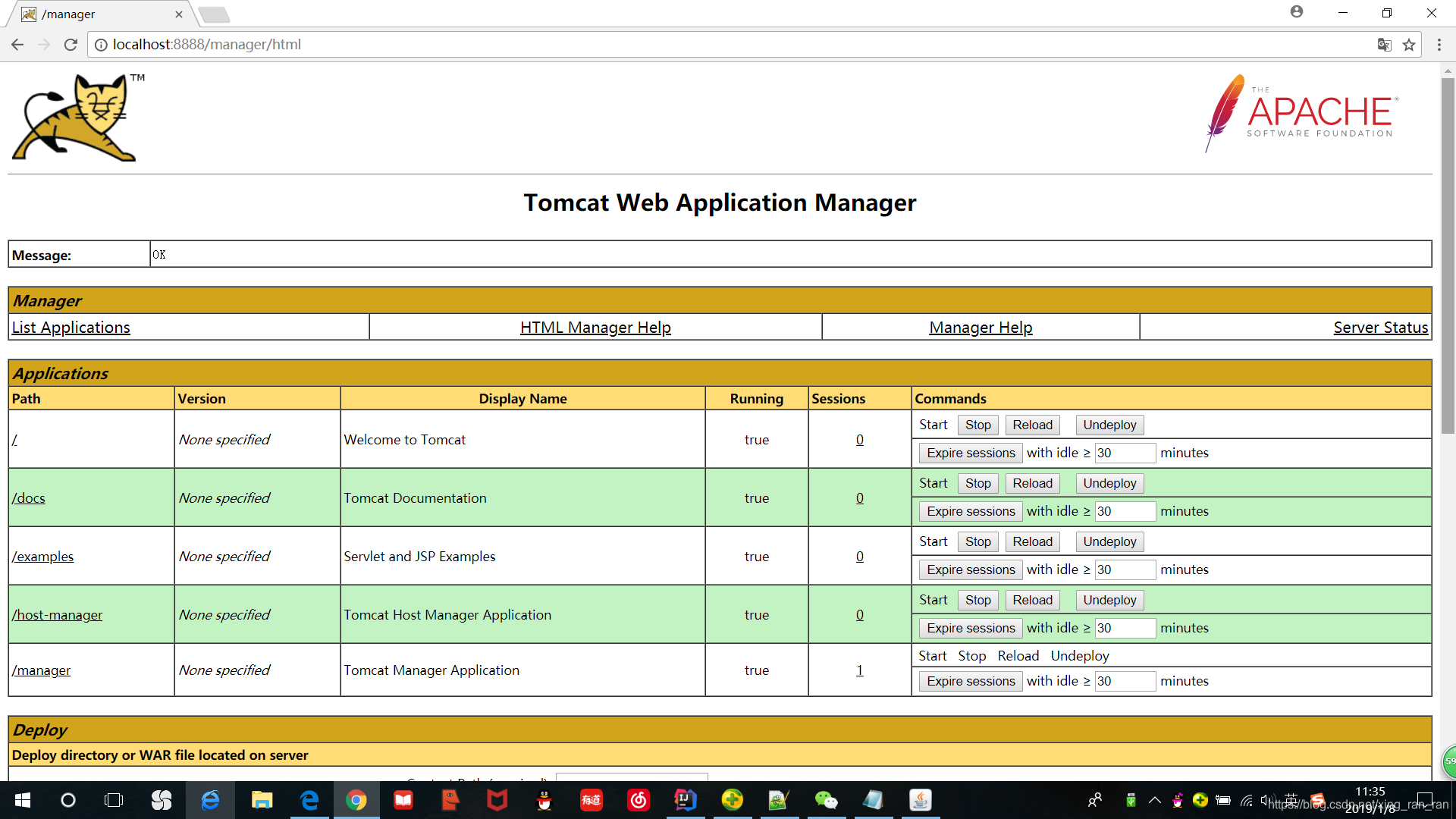The image size is (1456, 819).
Task: Open the /manager application link
Action: (x=41, y=670)
